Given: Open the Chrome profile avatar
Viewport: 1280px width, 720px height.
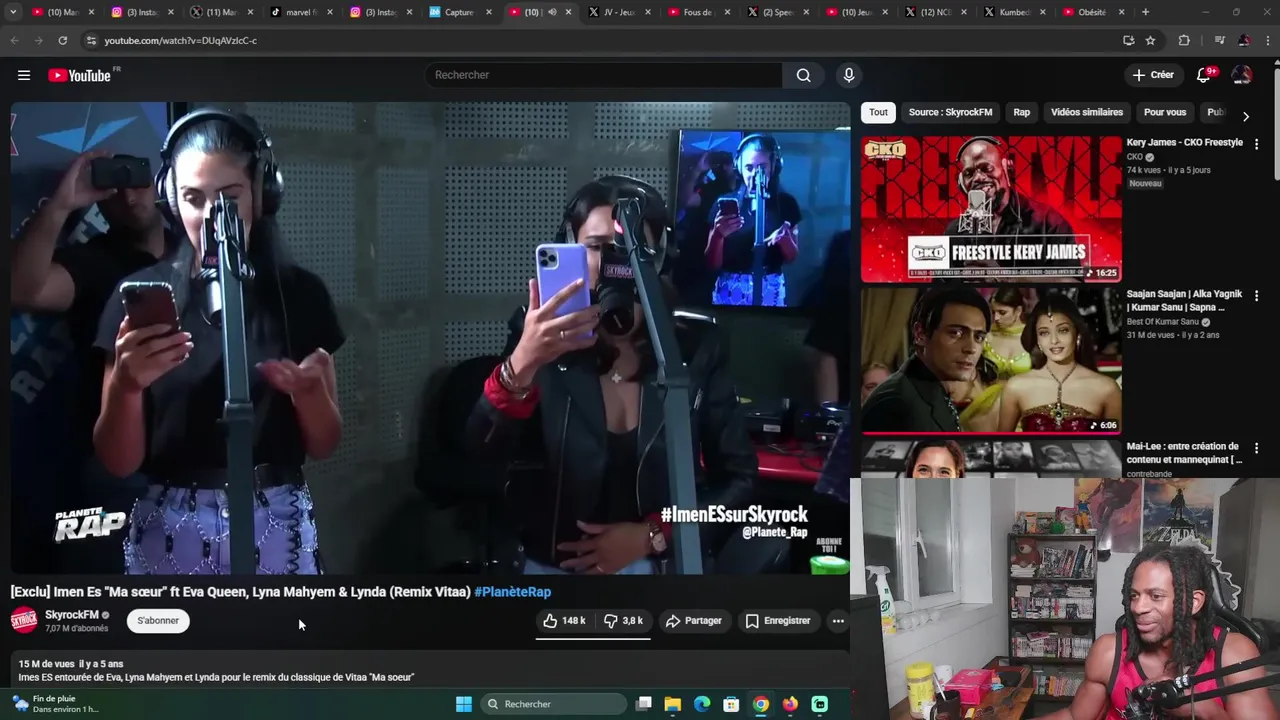Looking at the screenshot, I should 1244,40.
